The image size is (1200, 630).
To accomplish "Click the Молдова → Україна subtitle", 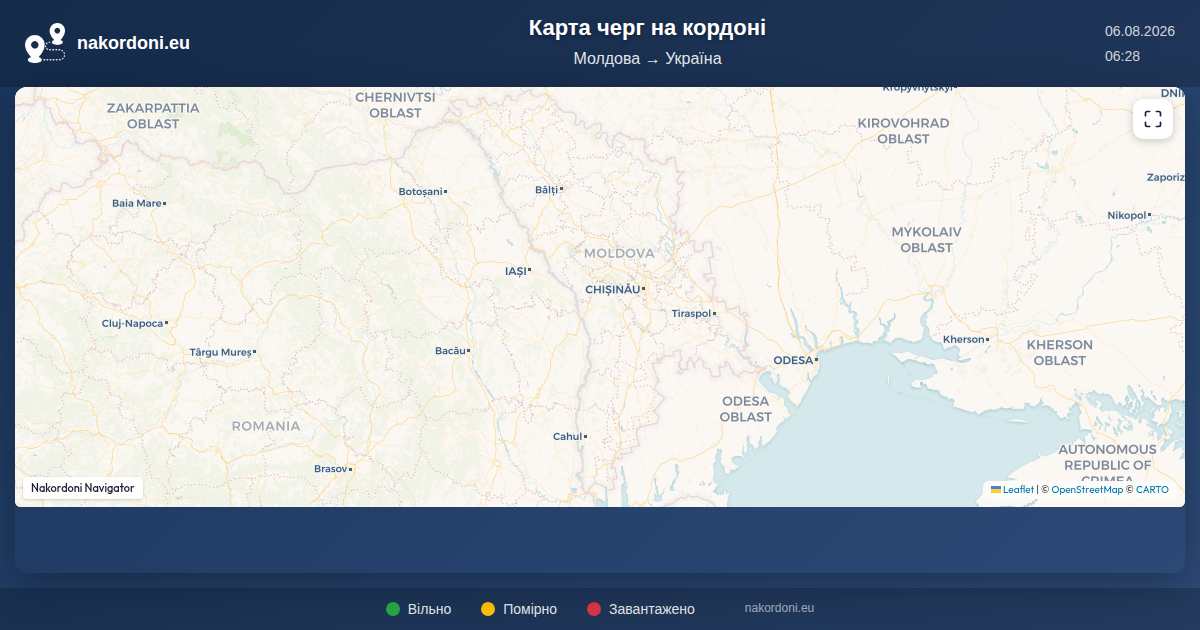I will tap(647, 59).
